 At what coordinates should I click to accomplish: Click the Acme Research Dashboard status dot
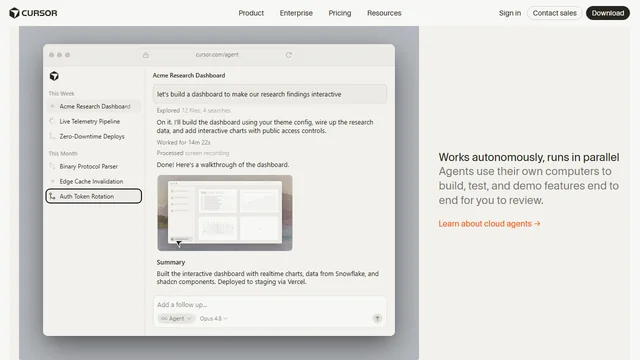pos(52,107)
